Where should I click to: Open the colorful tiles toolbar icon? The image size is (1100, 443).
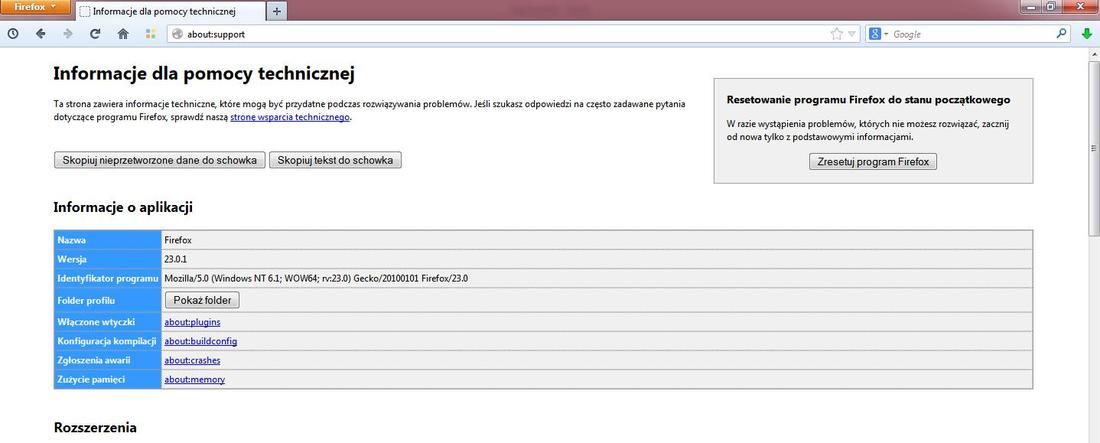pyautogui.click(x=150, y=34)
